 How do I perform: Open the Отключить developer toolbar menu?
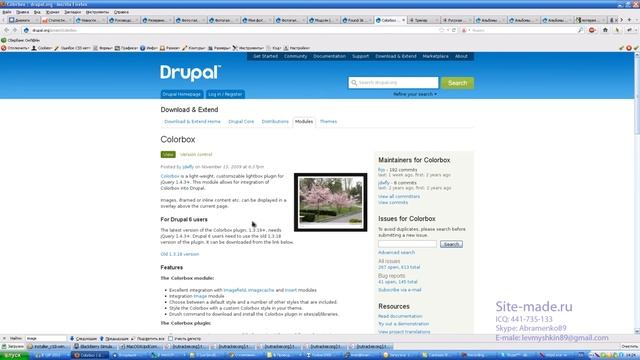pyautogui.click(x=15, y=48)
